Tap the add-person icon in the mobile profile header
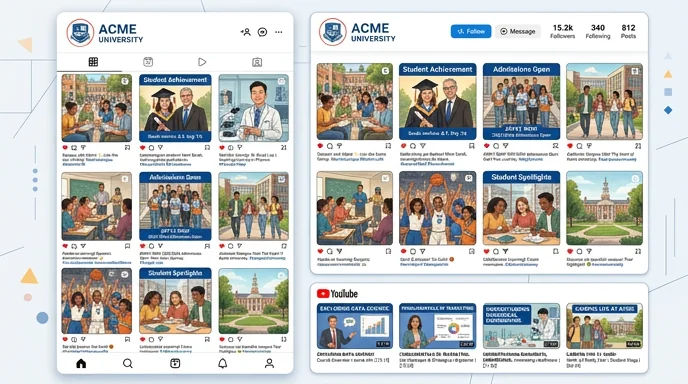The height and width of the screenshot is (384, 688). (245, 32)
